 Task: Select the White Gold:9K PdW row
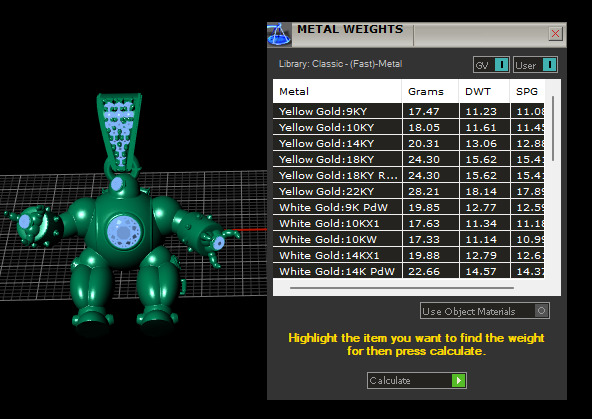pyautogui.click(x=409, y=207)
